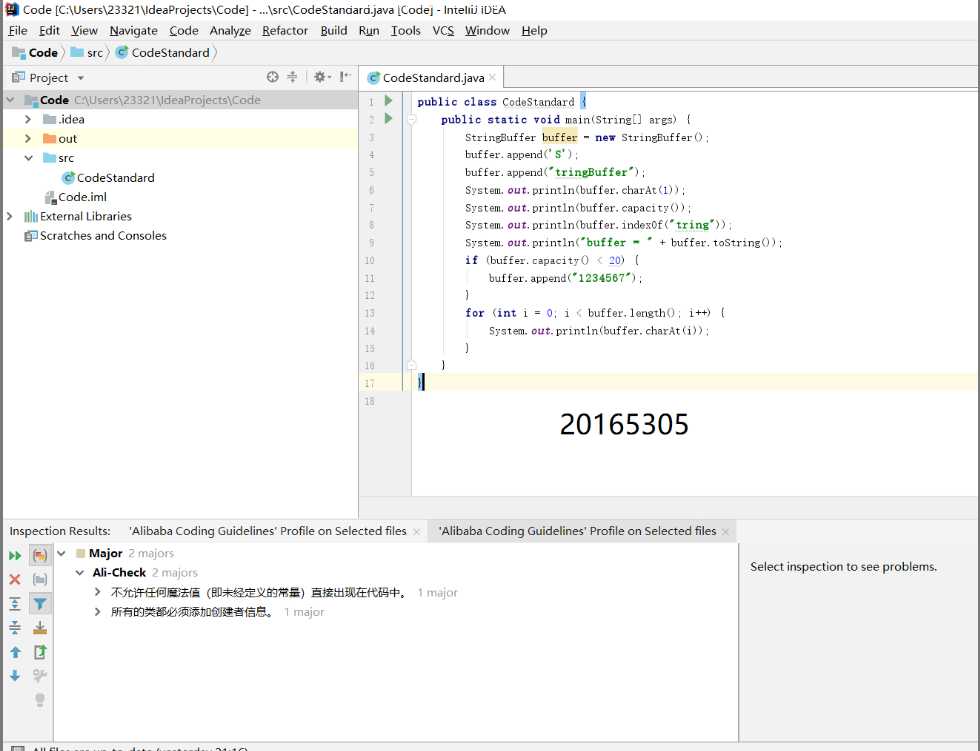Collapse Ali-Check group
Image resolution: width=980 pixels, height=751 pixels.
pyautogui.click(x=80, y=572)
